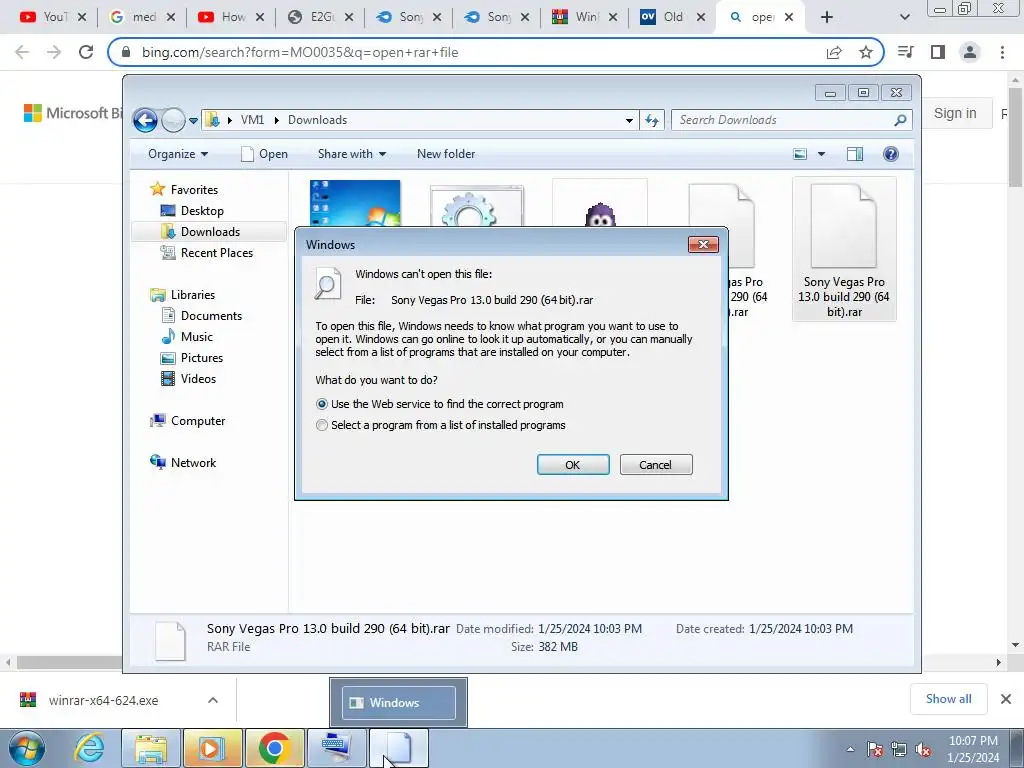Image resolution: width=1024 pixels, height=768 pixels.
Task: Open a new Chrome tab
Action: click(x=827, y=17)
